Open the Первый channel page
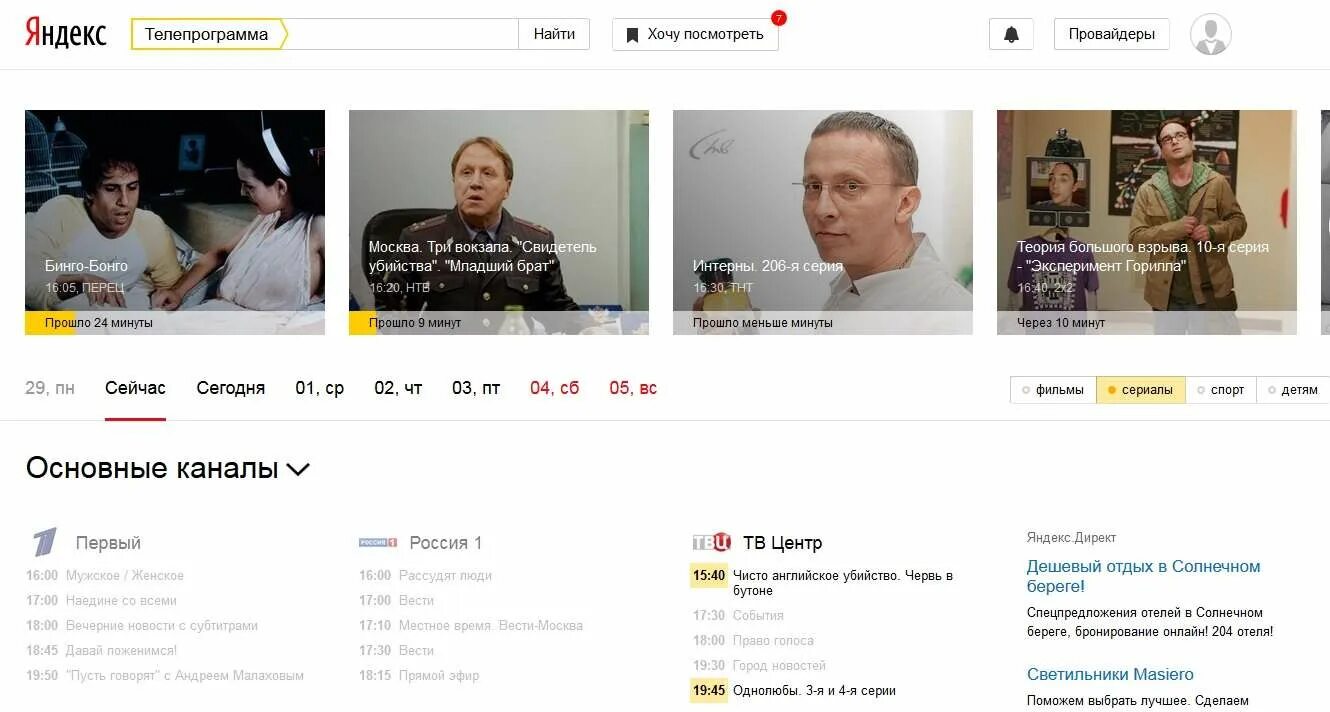The image size is (1330, 712). point(108,543)
